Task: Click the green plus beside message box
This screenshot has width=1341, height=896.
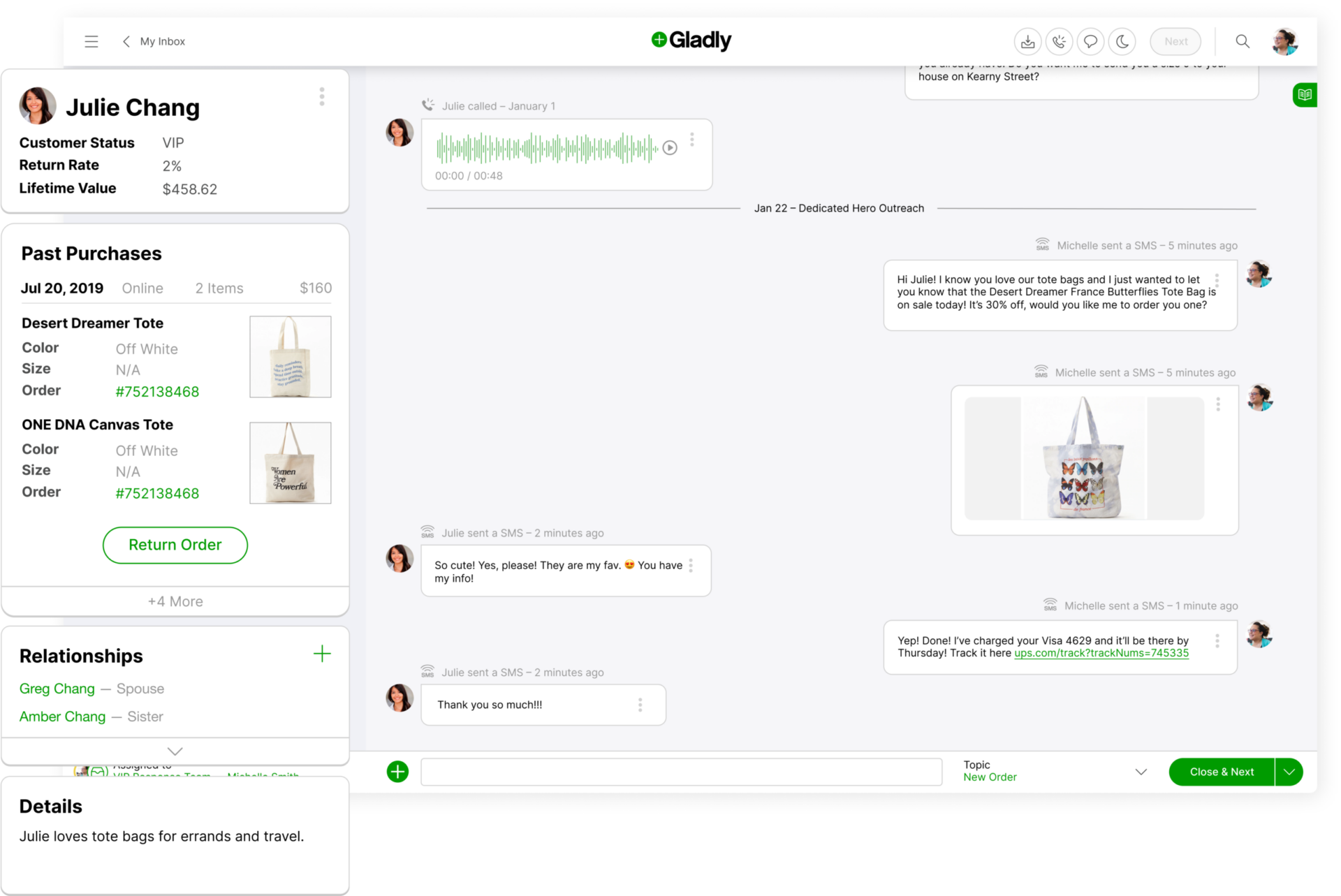Action: coord(397,772)
